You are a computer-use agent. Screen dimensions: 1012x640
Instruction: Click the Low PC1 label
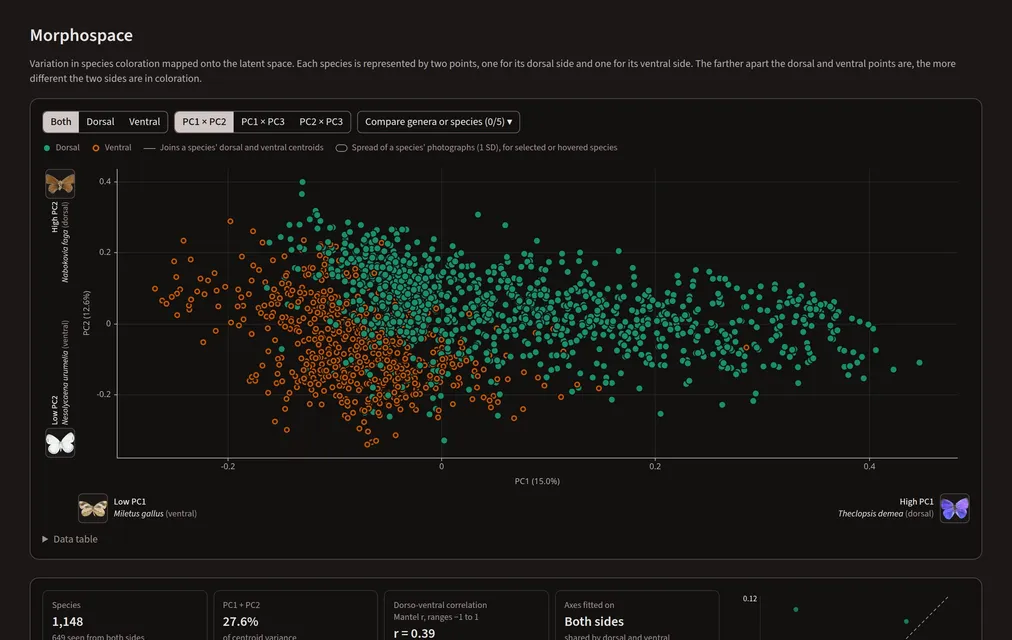pos(130,502)
